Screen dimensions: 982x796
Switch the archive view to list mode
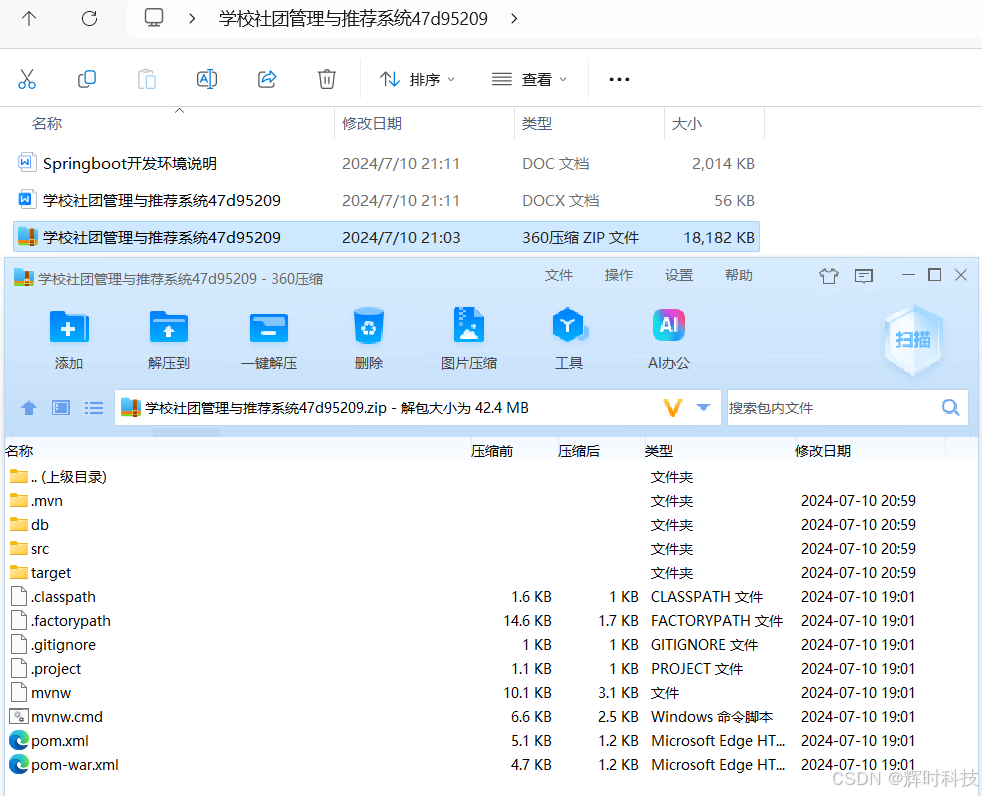pos(94,408)
